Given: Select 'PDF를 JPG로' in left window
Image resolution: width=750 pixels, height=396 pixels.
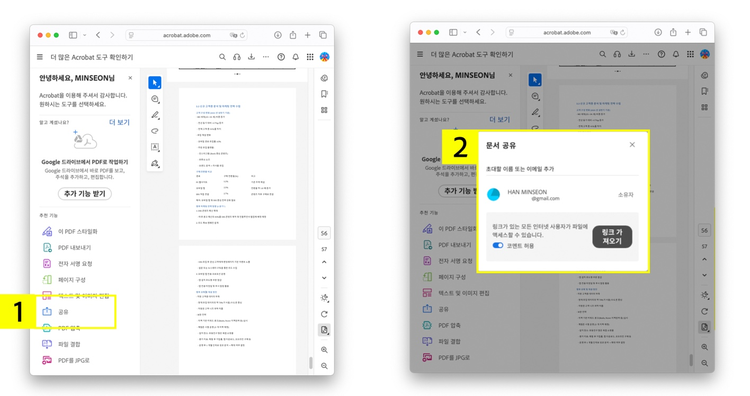Looking at the screenshot, I should point(66,360).
